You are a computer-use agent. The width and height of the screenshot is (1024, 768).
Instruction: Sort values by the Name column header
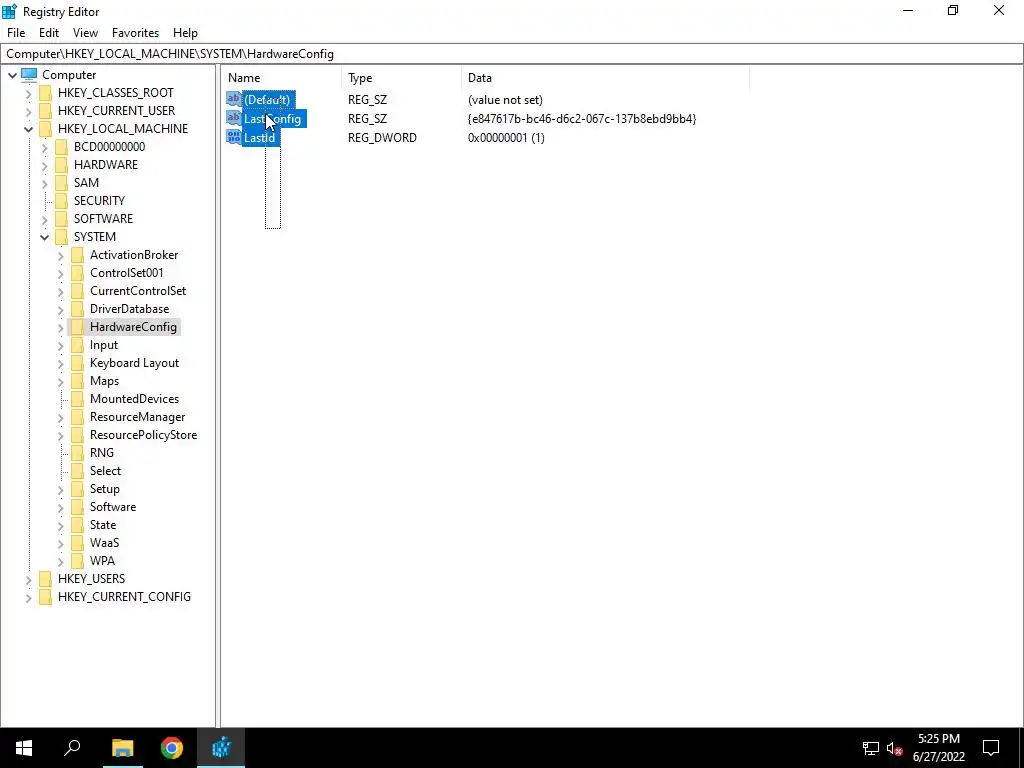tap(281, 78)
